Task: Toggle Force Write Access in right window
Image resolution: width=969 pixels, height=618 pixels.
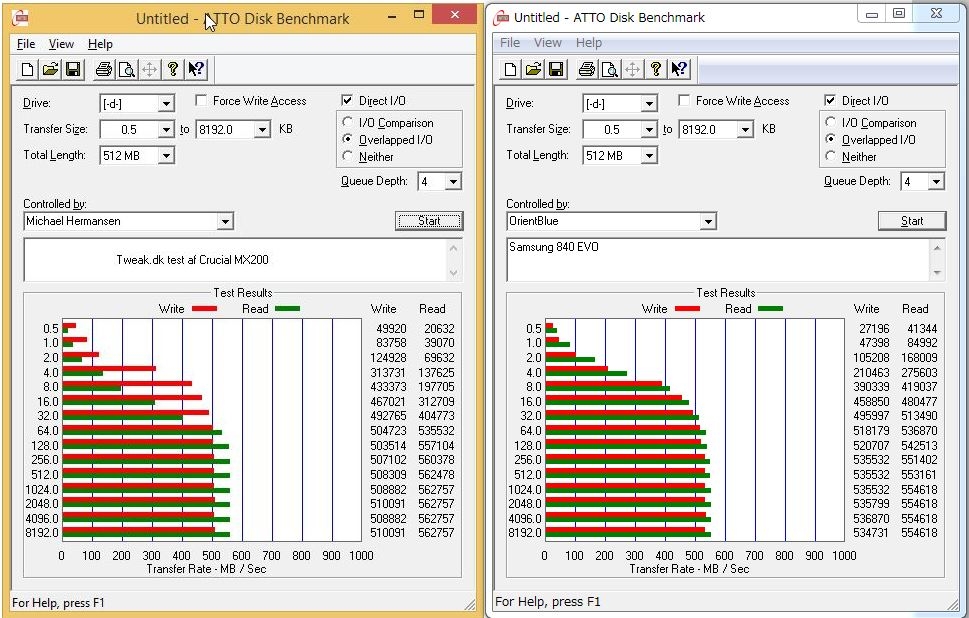Action: [683, 100]
